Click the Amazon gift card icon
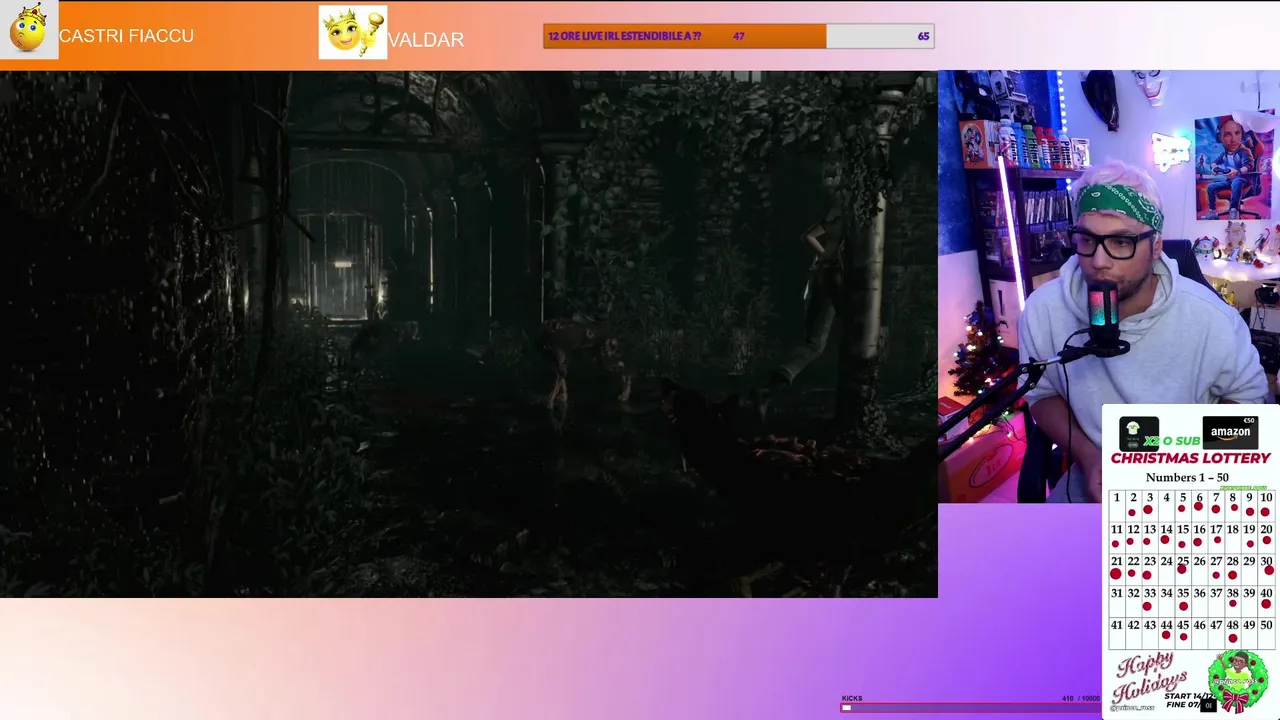The image size is (1280, 720). pos(1230,431)
